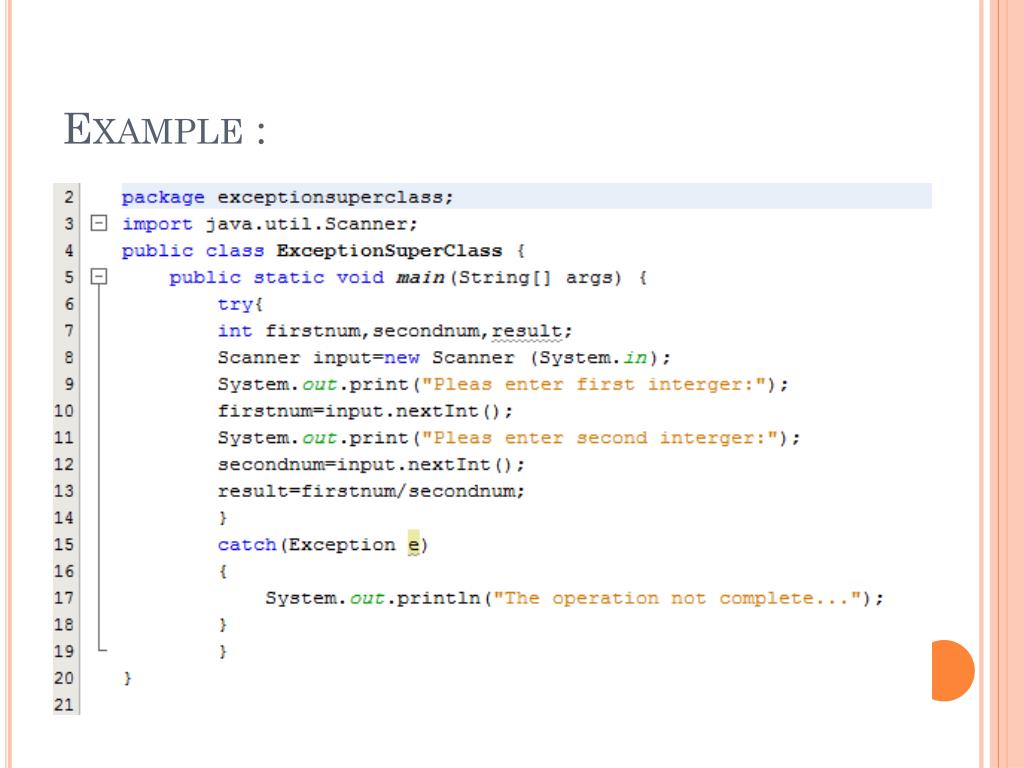
Task: Click 'secondnum=input.nextInt();' line
Action: [x=371, y=465]
